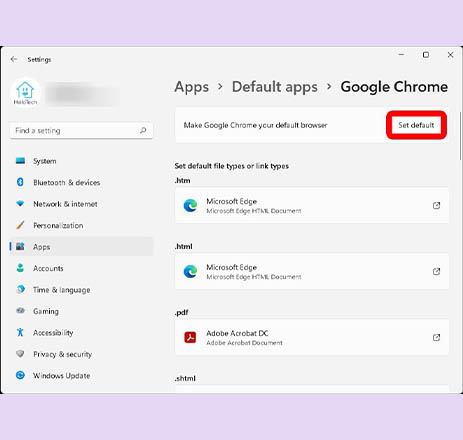Click the Network wifi icon
Screen dimensions: 463x440
click(20, 204)
